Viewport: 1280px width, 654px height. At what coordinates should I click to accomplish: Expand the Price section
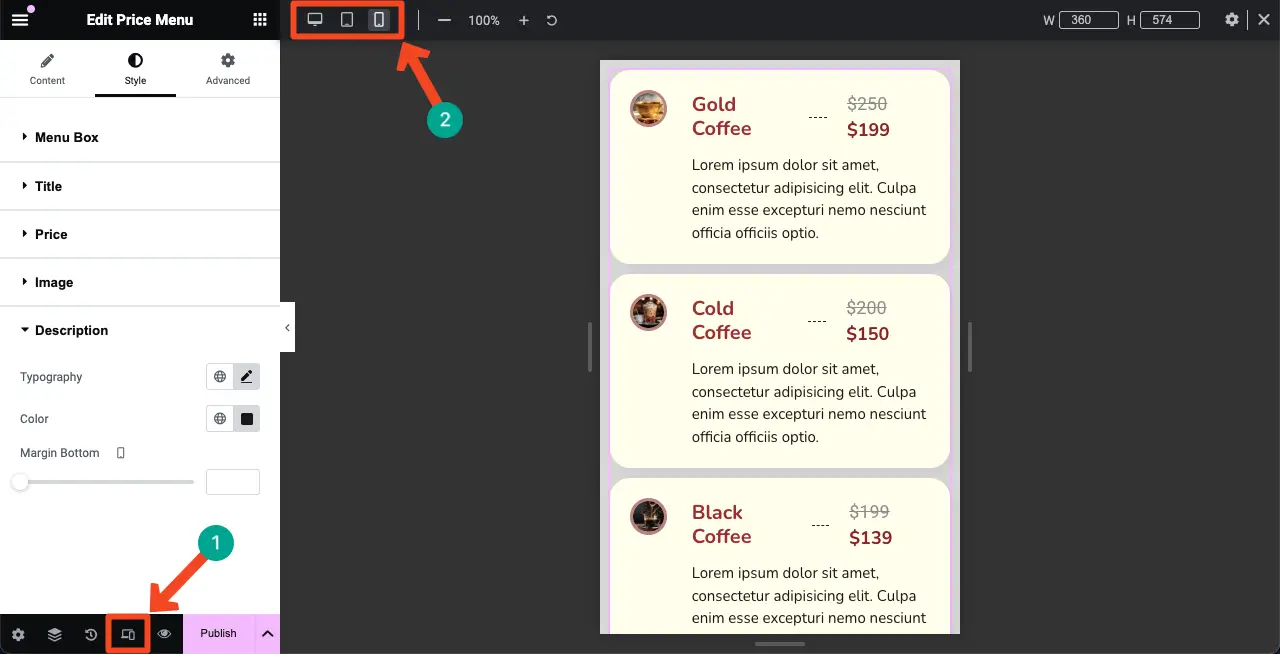click(139, 234)
